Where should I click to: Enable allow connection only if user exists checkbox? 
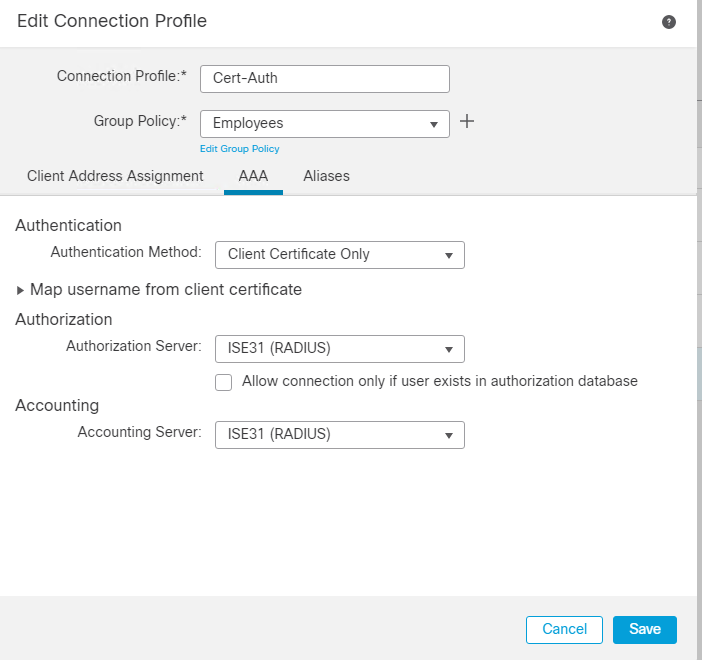(224, 381)
